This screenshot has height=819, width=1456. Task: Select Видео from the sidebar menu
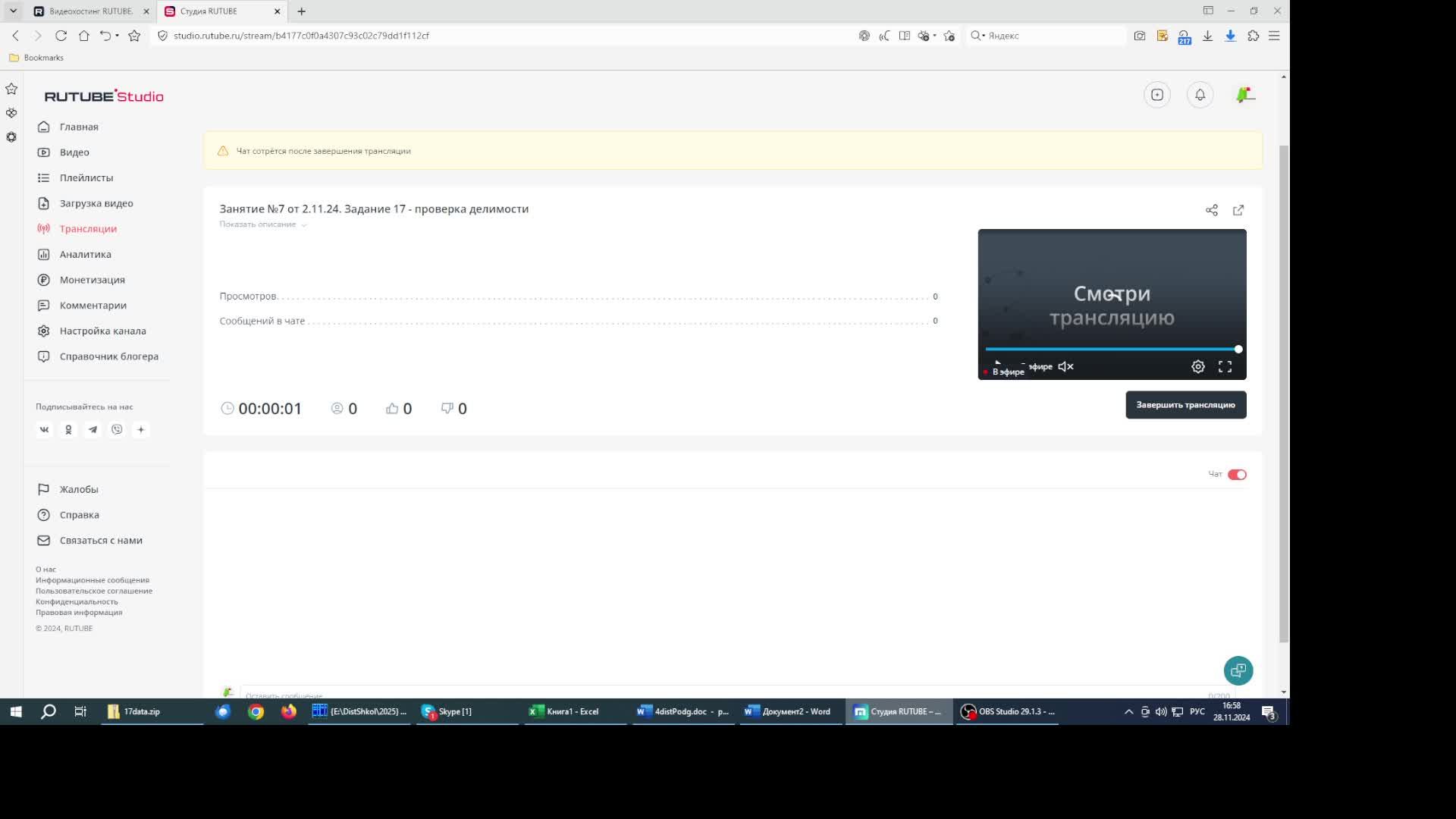point(74,151)
